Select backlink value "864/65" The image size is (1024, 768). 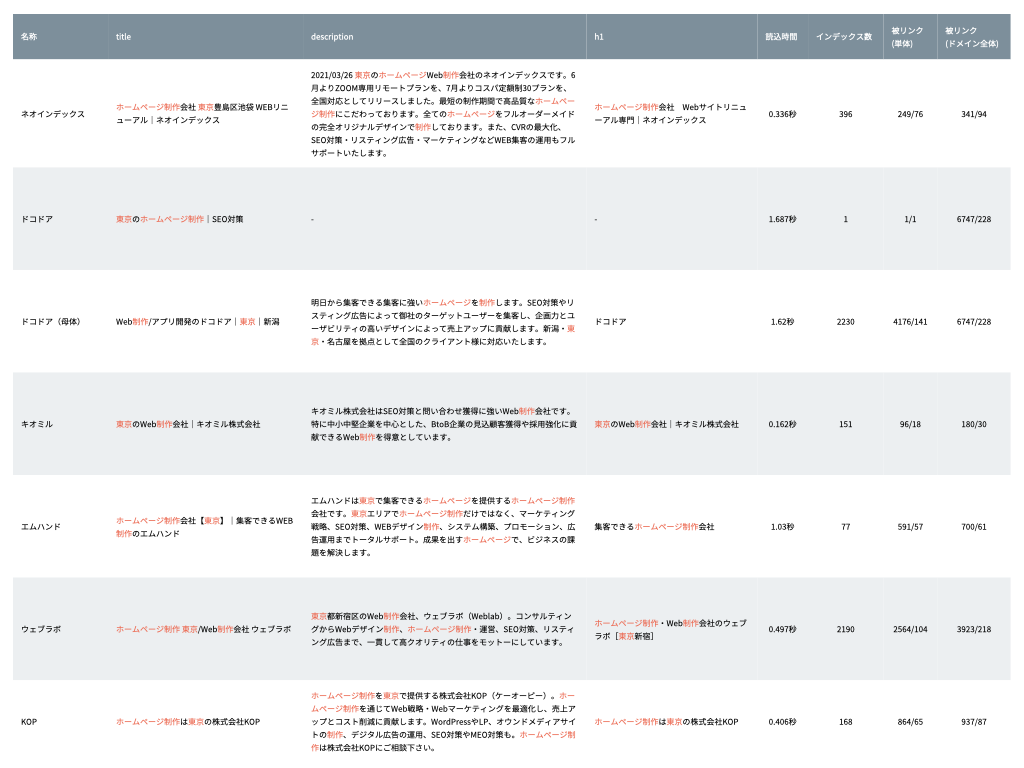click(x=910, y=722)
